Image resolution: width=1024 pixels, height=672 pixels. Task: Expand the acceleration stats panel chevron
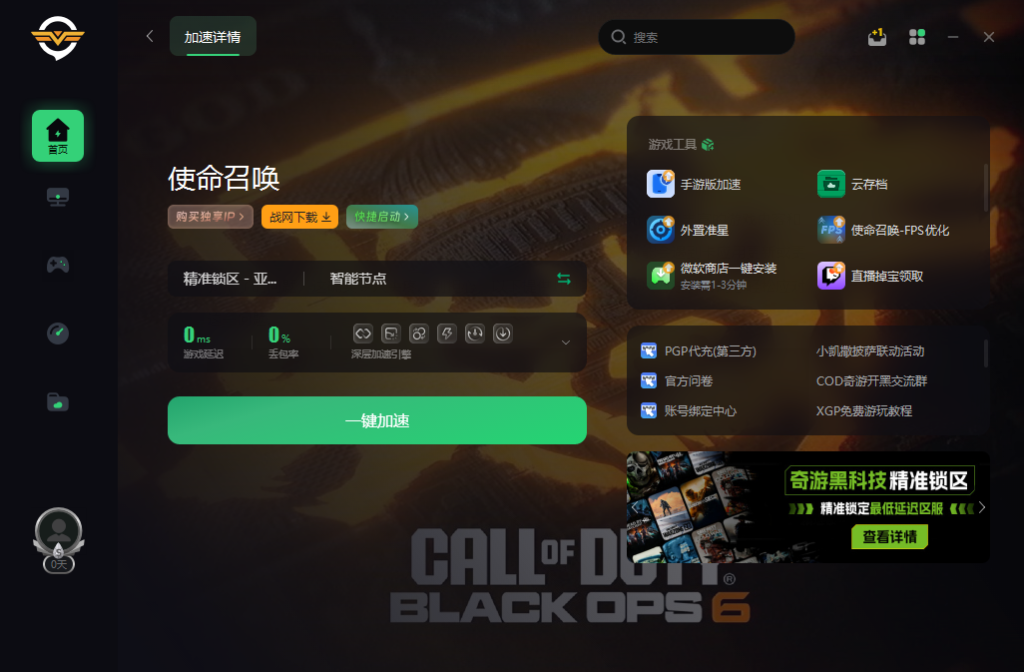tap(566, 342)
